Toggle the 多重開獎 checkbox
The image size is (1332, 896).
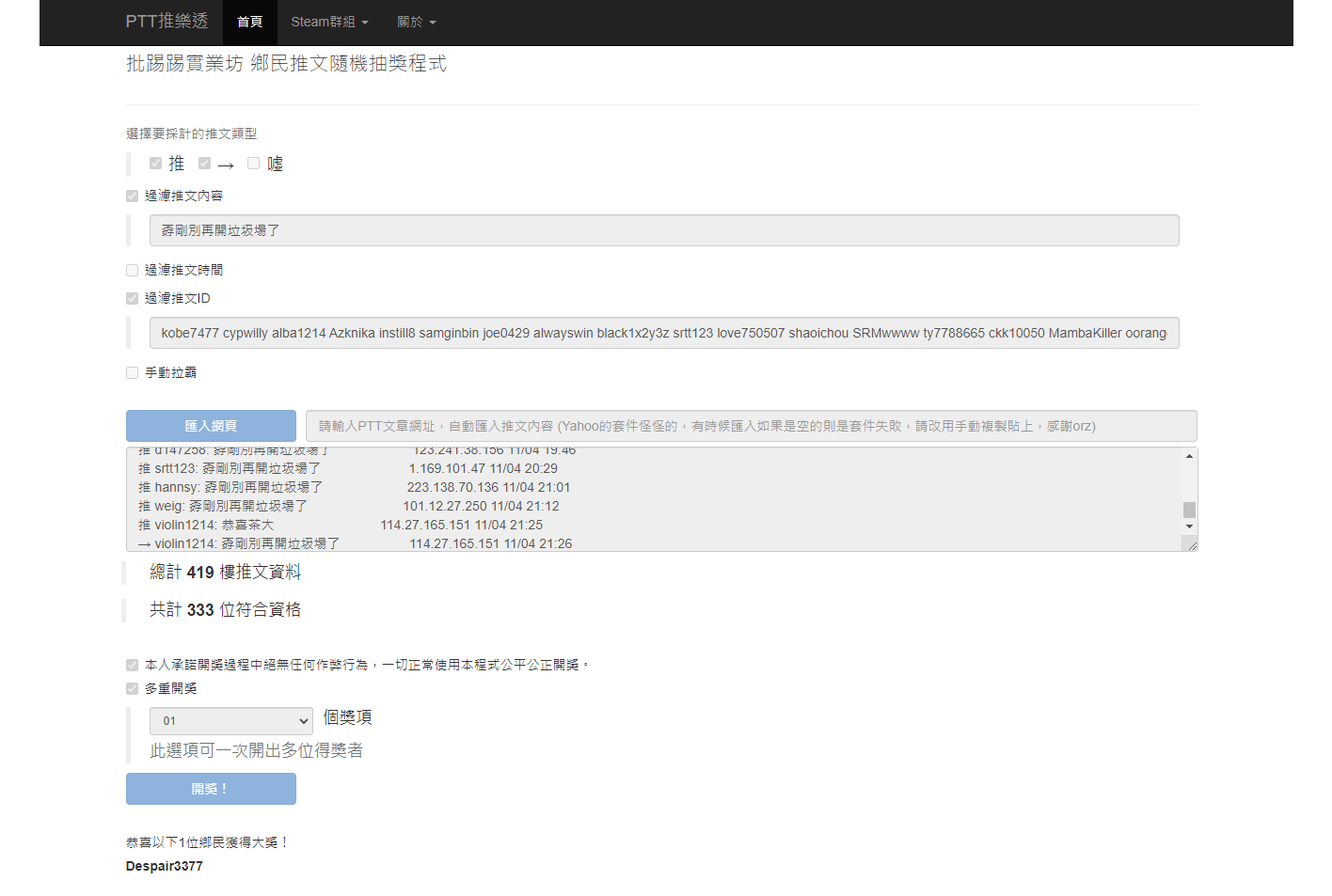click(x=132, y=688)
